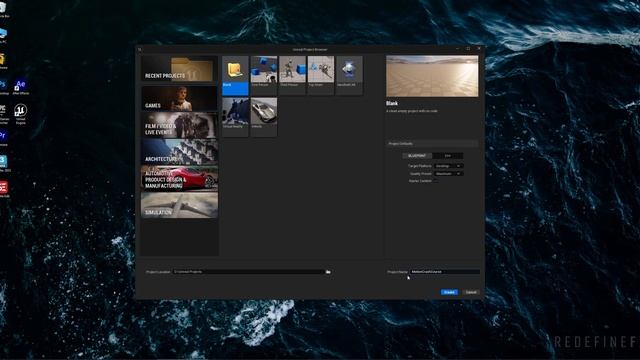The height and width of the screenshot is (360, 640).
Task: Select the C++ project type
Action: coord(448,156)
